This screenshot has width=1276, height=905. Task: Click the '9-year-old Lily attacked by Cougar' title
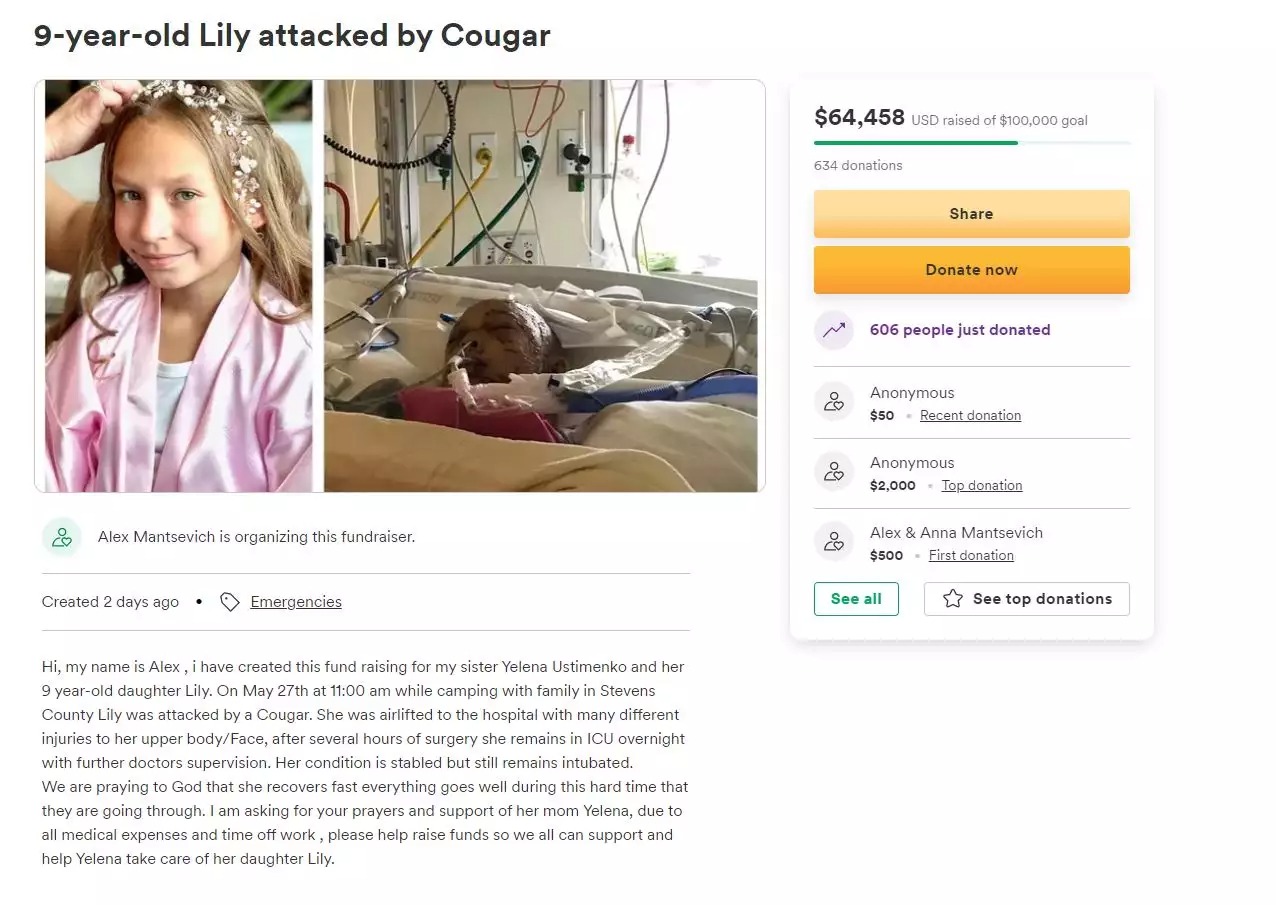292,36
